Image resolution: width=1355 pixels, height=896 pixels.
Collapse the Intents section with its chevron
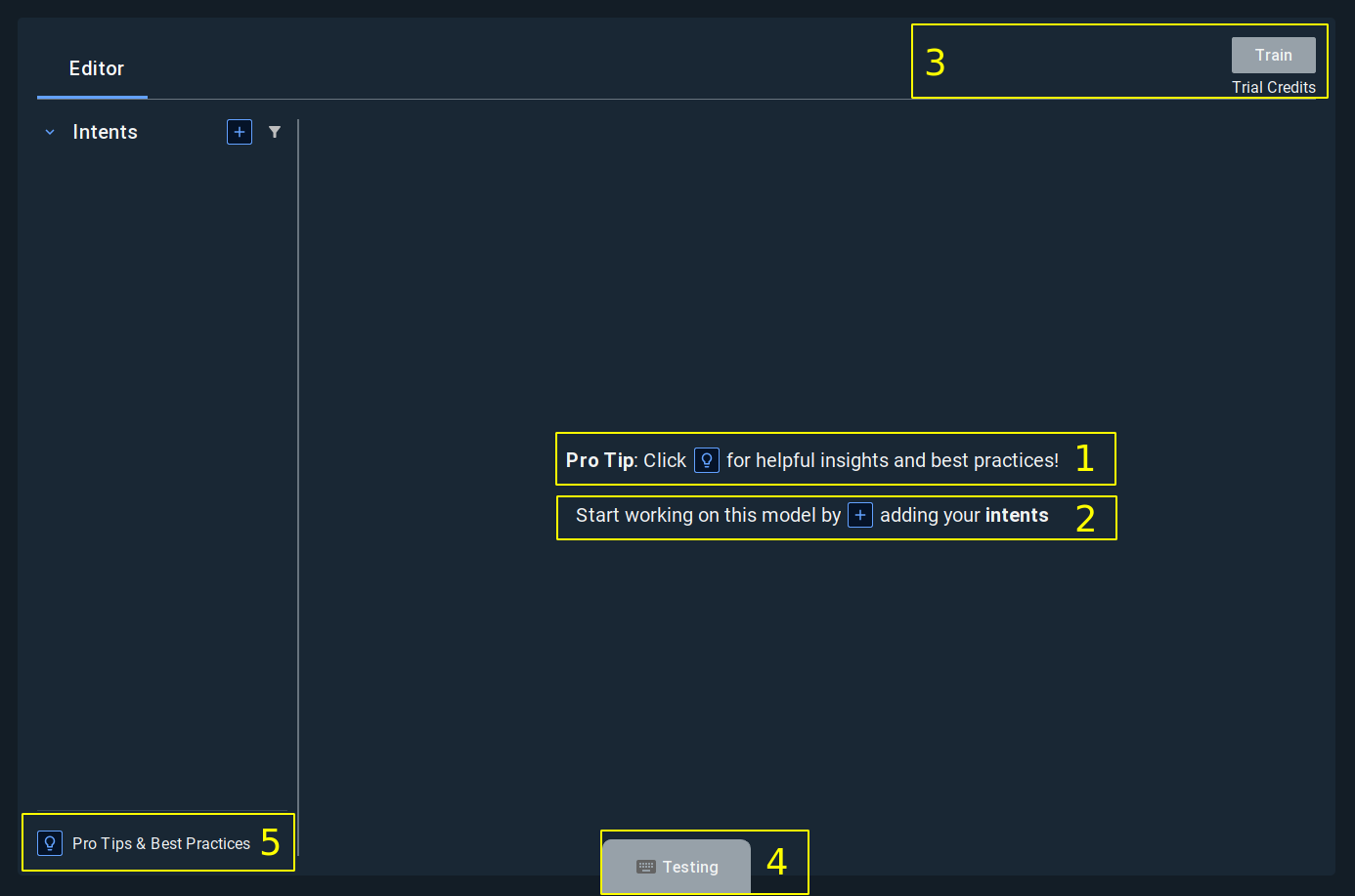point(50,132)
